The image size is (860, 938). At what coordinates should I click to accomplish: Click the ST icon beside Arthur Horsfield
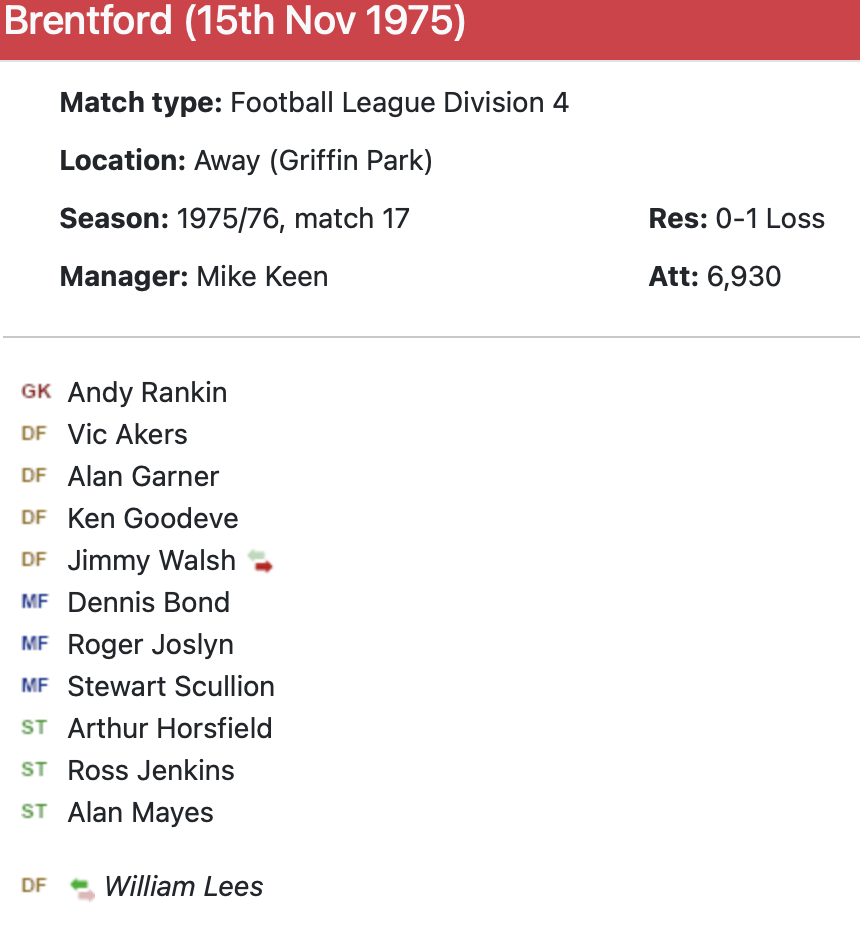click(x=34, y=728)
